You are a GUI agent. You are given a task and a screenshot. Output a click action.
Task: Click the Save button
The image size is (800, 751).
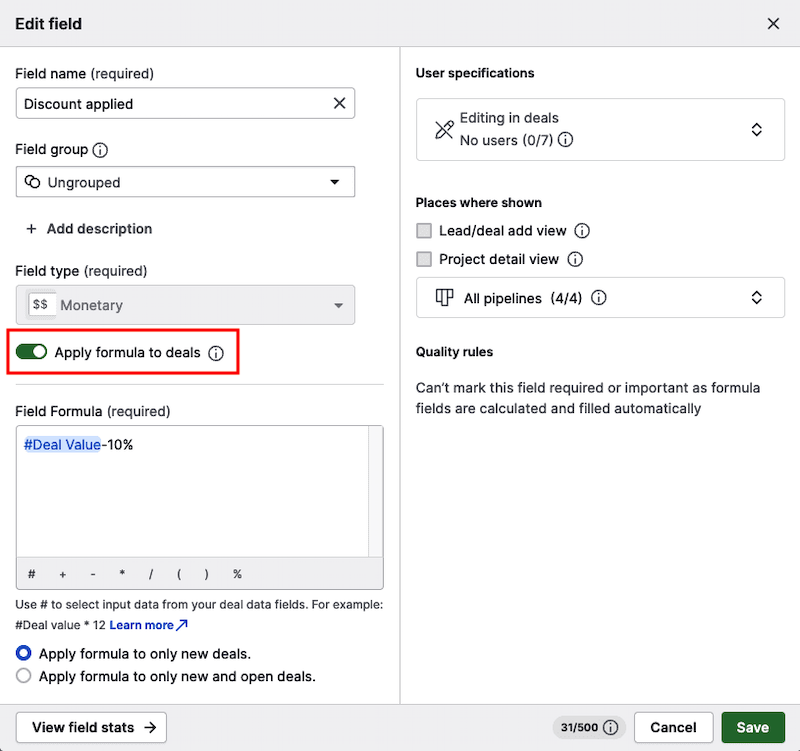pos(752,728)
